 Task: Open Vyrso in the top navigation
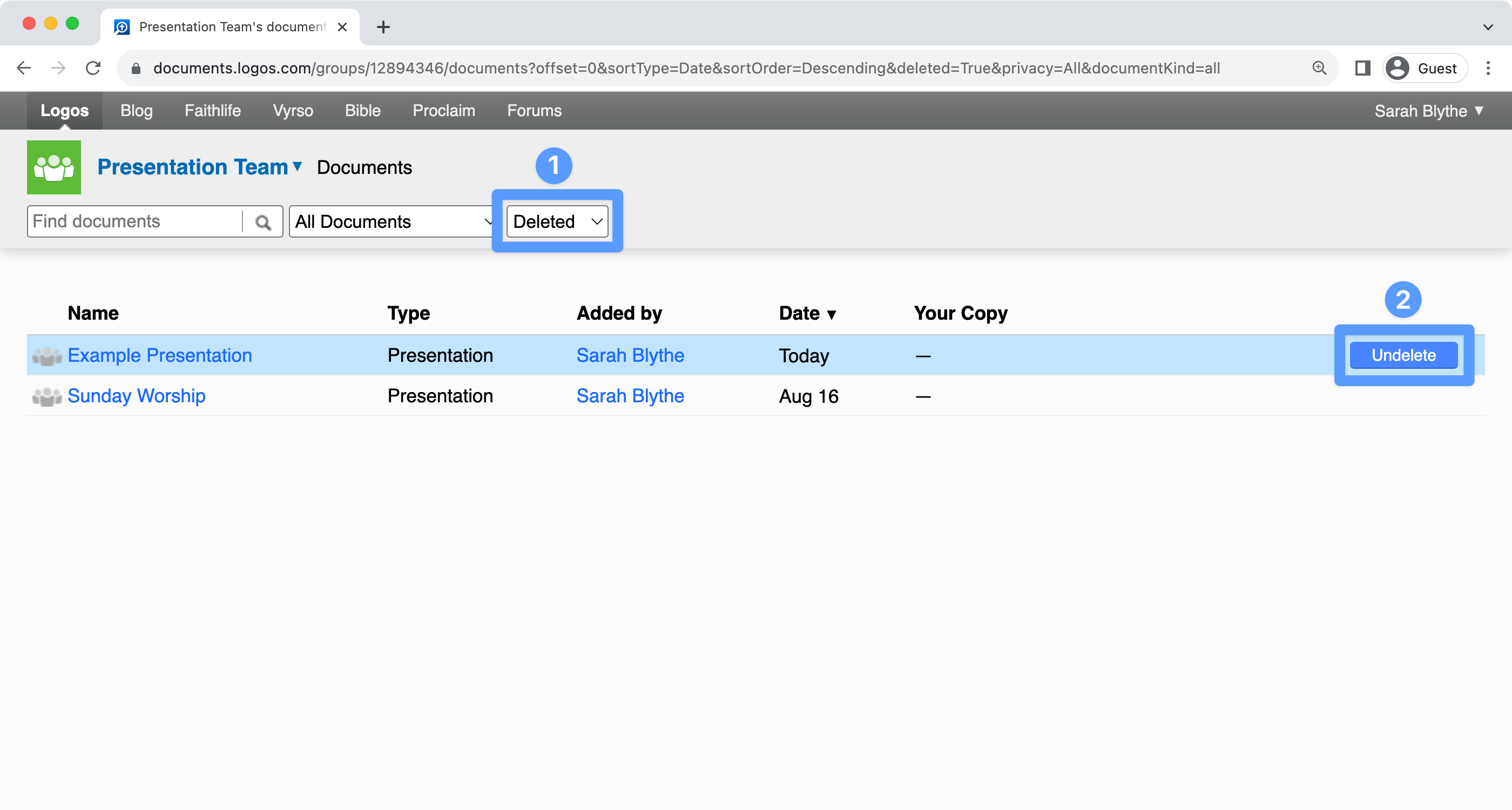point(293,110)
